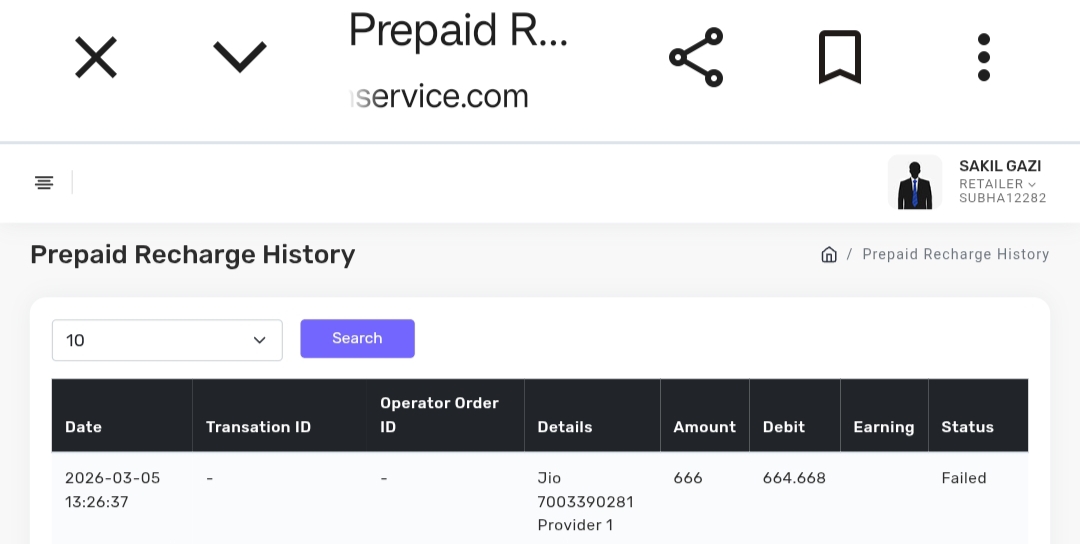Tap the downward chevron to minimize the tab
Image resolution: width=1080 pixels, height=544 pixels.
click(240, 57)
